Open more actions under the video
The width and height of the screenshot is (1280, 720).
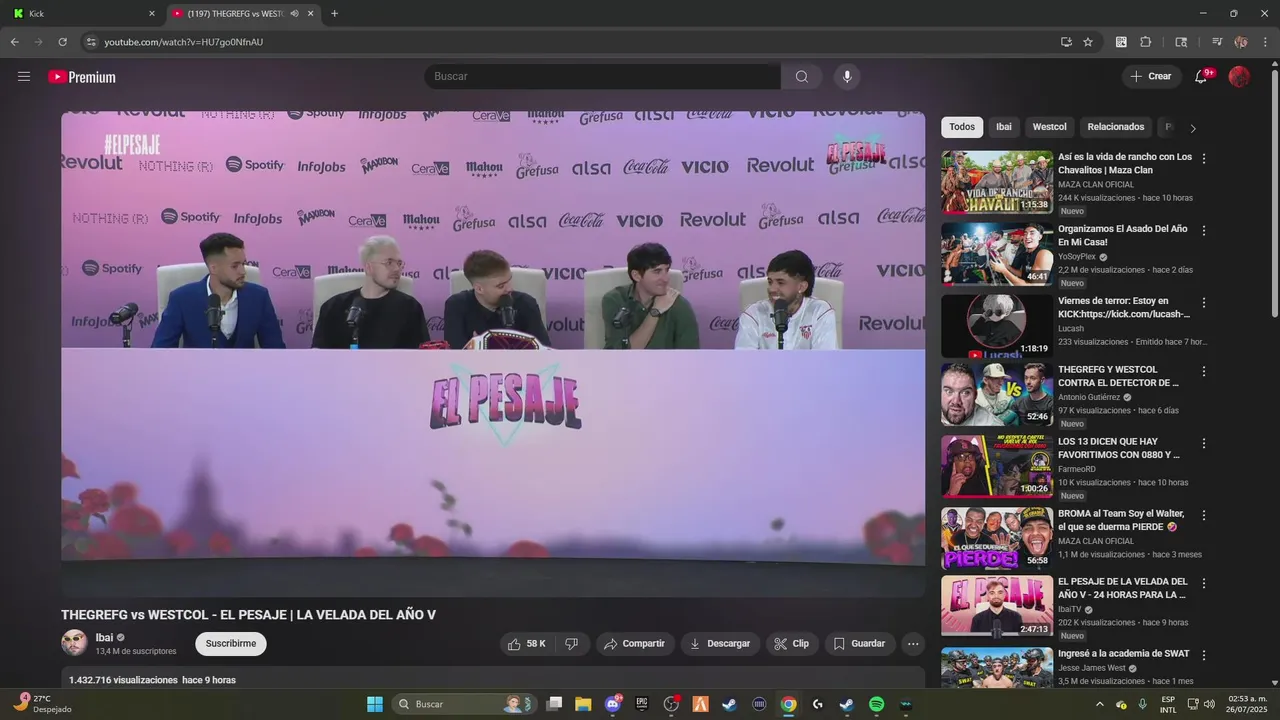pyautogui.click(x=913, y=644)
